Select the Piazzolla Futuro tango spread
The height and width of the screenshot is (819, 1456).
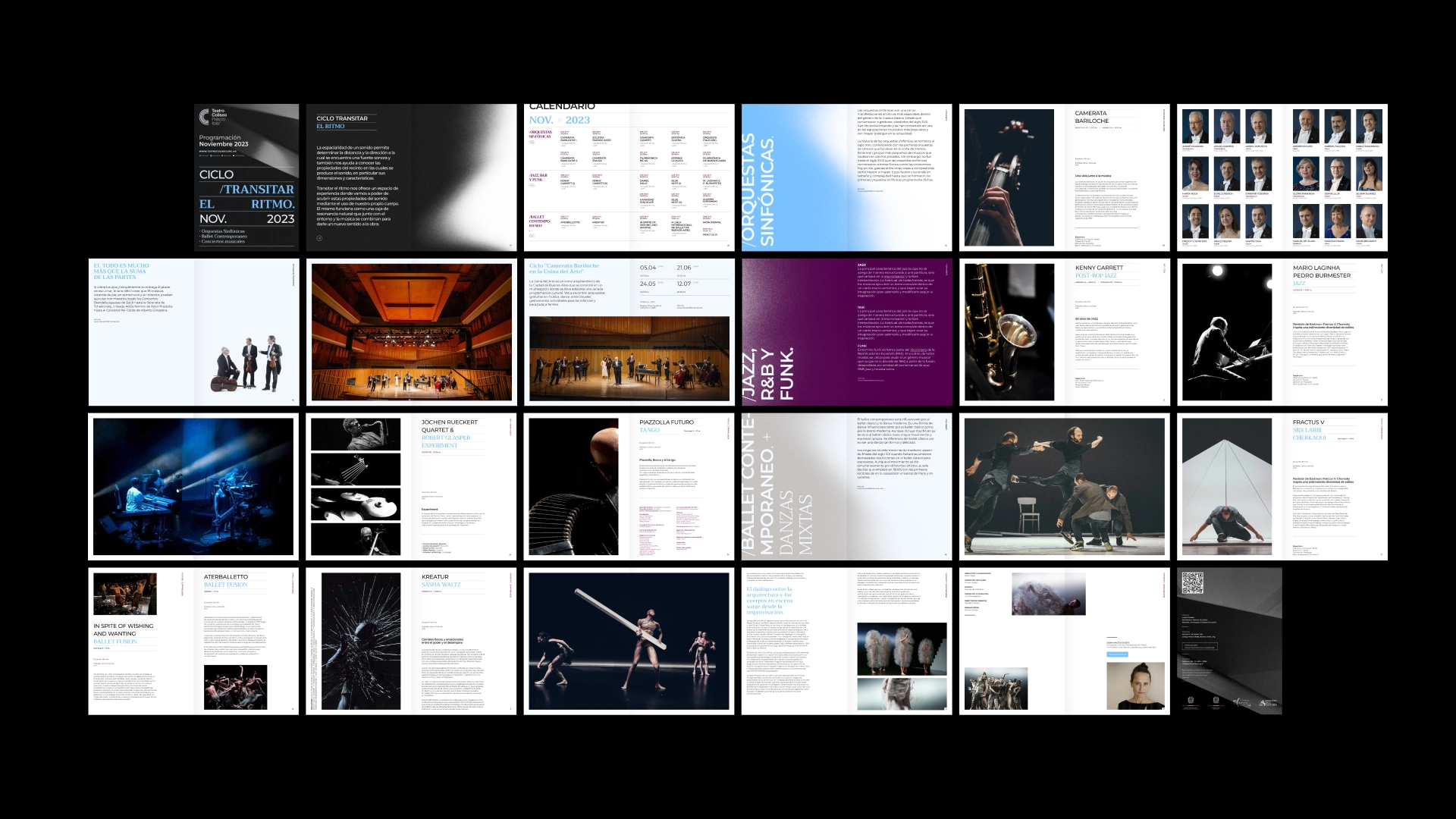(629, 487)
